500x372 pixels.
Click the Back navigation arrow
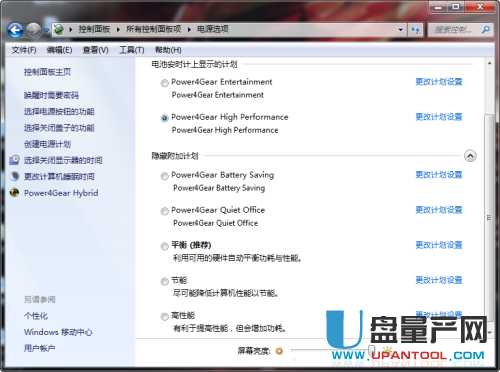[15, 30]
